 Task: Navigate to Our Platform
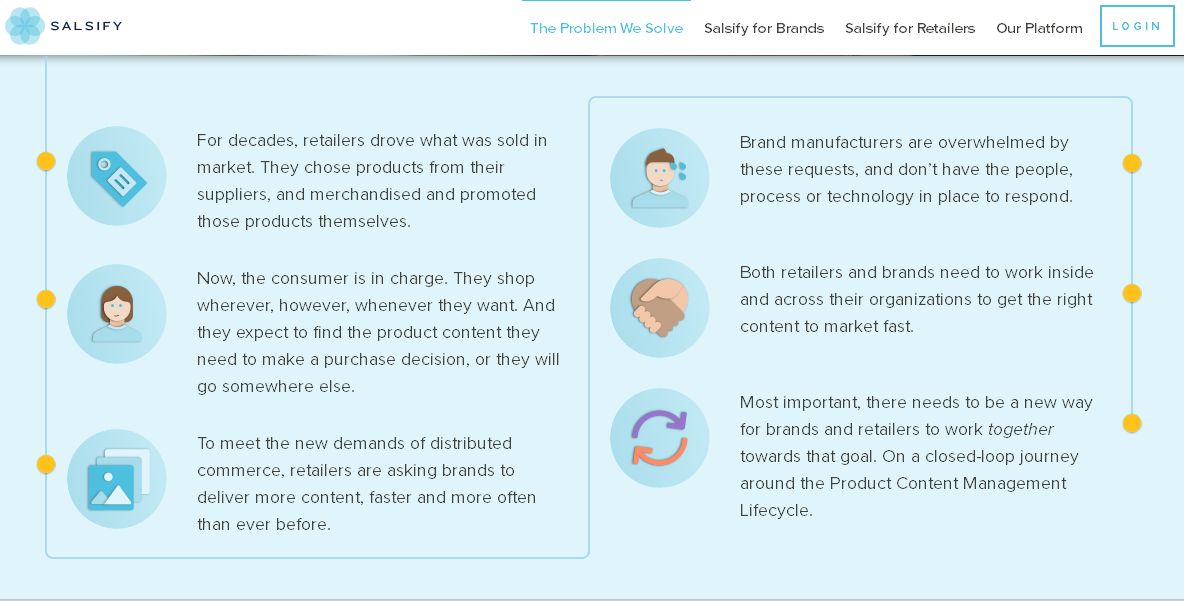click(x=1039, y=28)
